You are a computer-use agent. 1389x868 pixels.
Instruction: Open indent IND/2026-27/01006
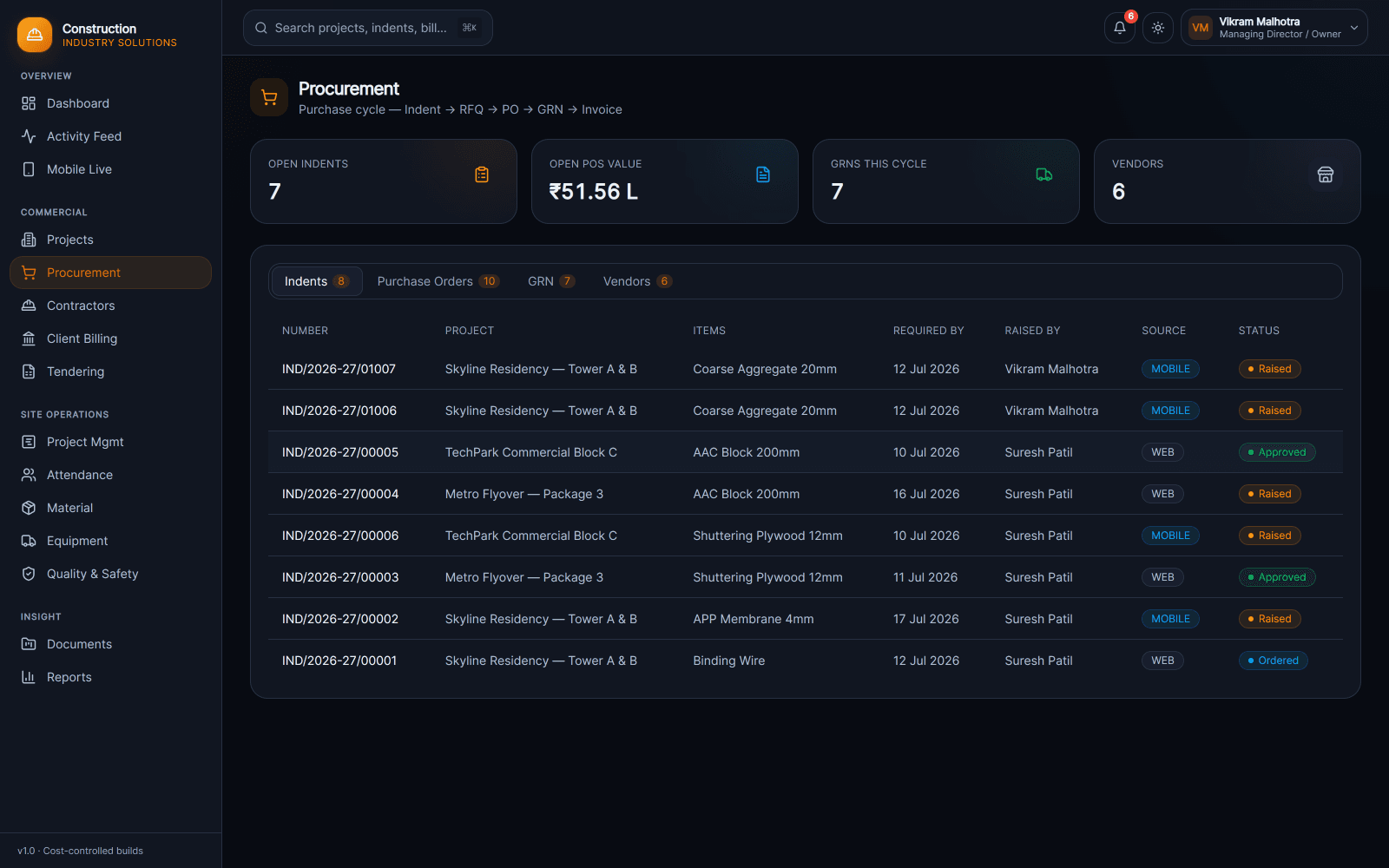[x=339, y=411]
